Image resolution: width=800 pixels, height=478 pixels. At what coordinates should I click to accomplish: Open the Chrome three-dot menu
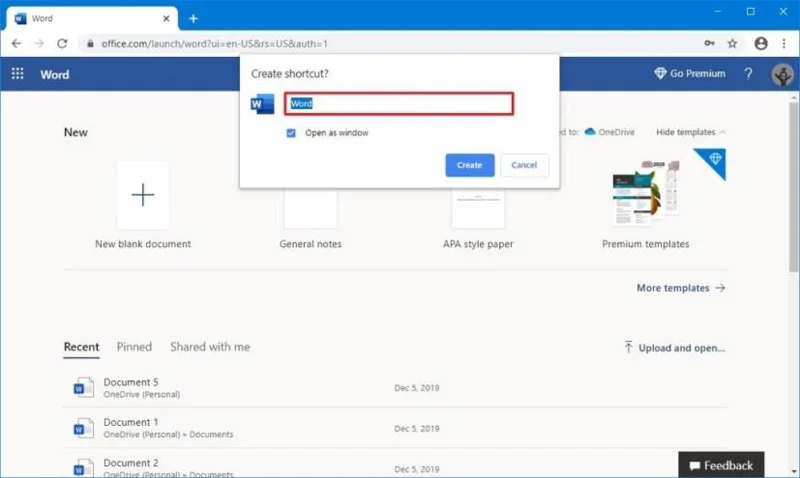pos(784,43)
